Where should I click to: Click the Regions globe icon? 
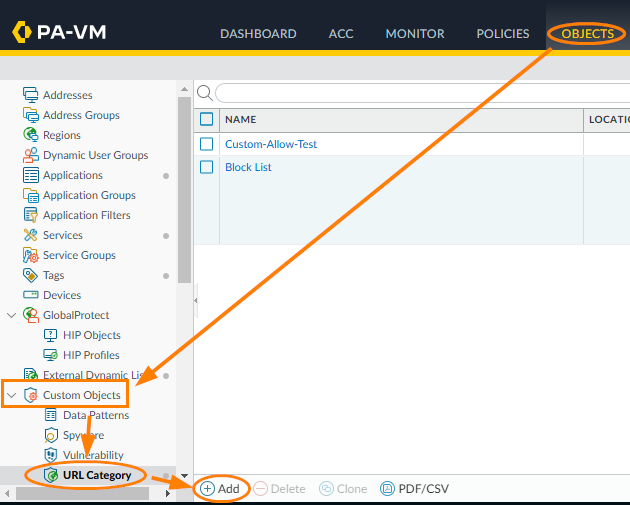[x=31, y=135]
